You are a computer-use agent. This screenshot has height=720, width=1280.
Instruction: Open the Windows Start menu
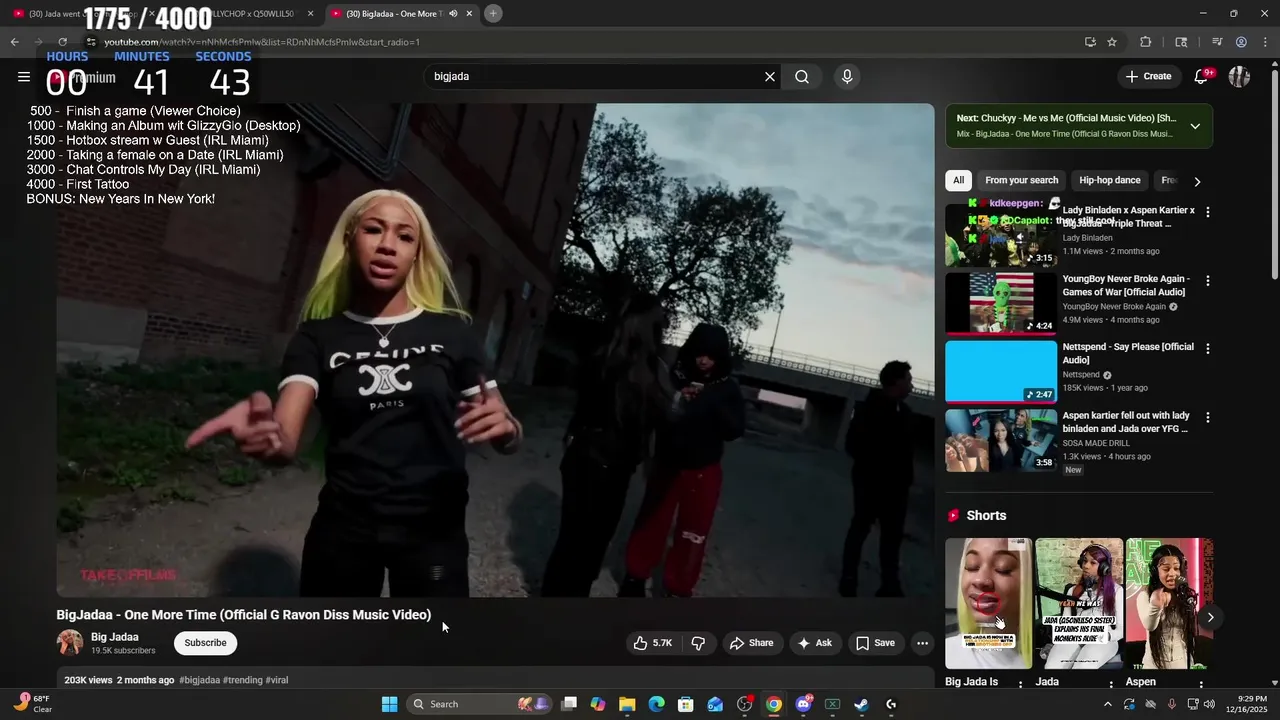pyautogui.click(x=390, y=704)
